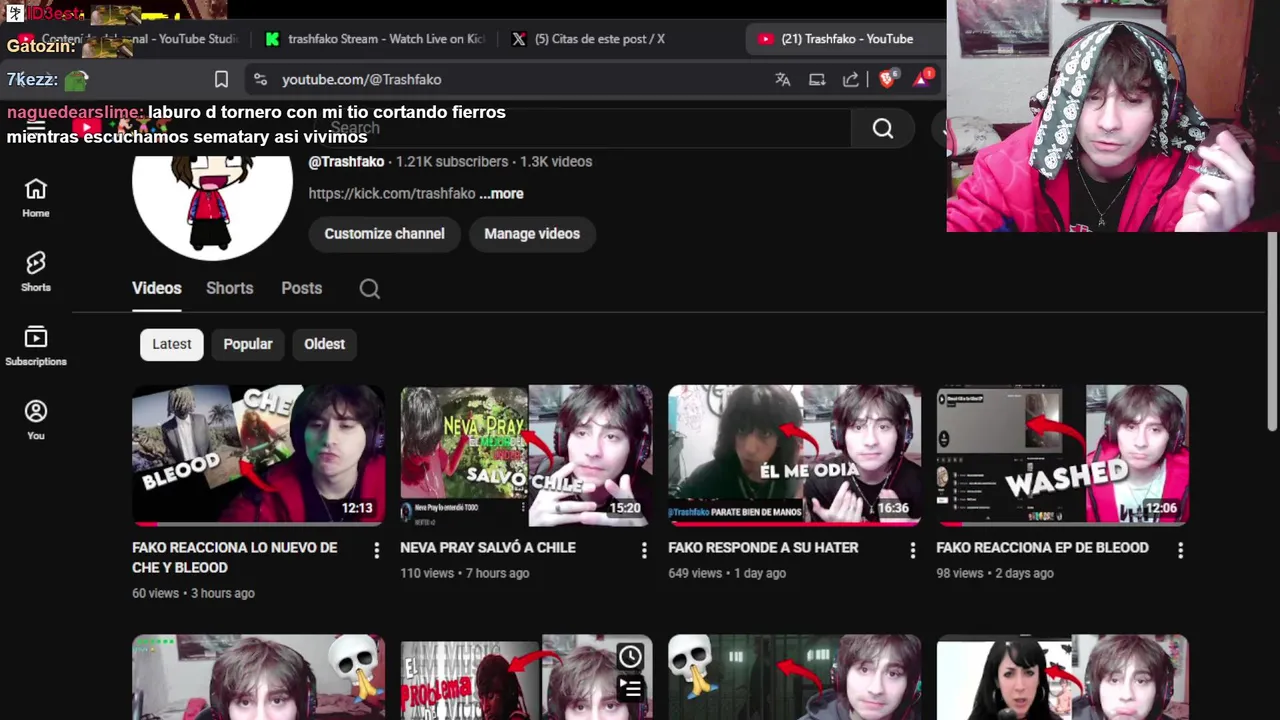Screen dimensions: 1280x720
Task: Click the 15:20 Neva Pray video thumbnail
Action: (x=526, y=455)
